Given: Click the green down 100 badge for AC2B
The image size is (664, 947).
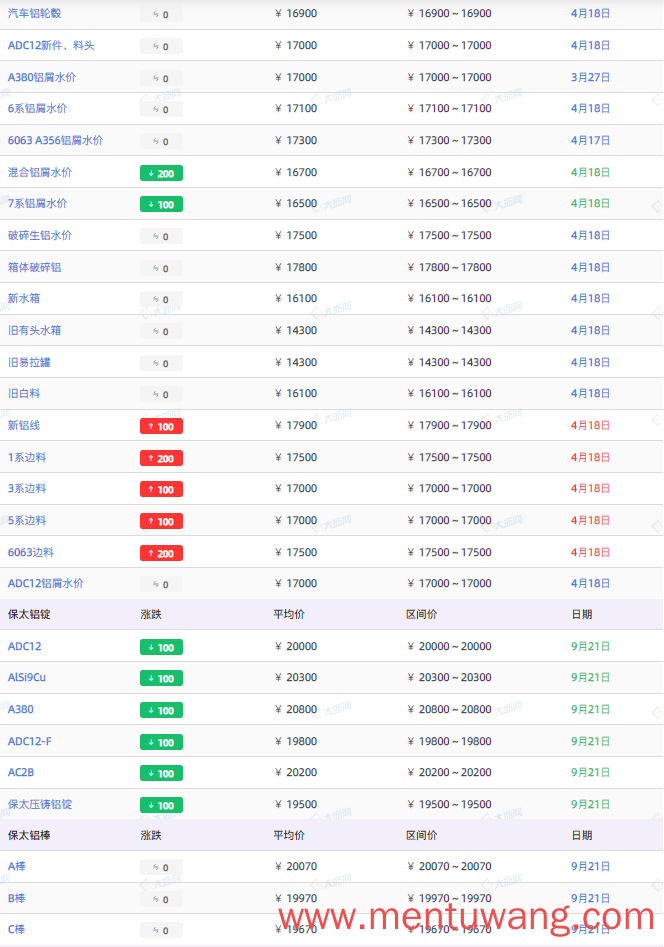Looking at the screenshot, I should pyautogui.click(x=161, y=773).
